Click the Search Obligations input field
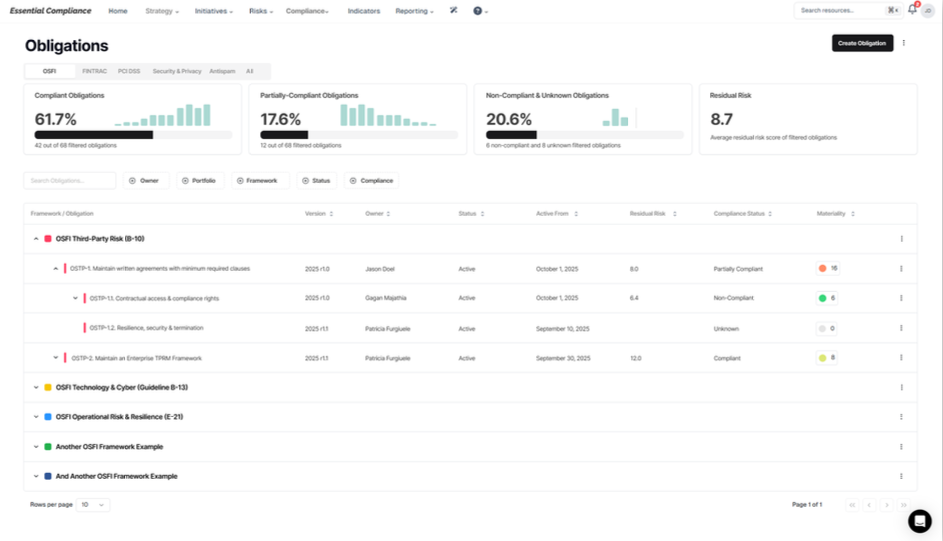The image size is (943, 541). [70, 180]
